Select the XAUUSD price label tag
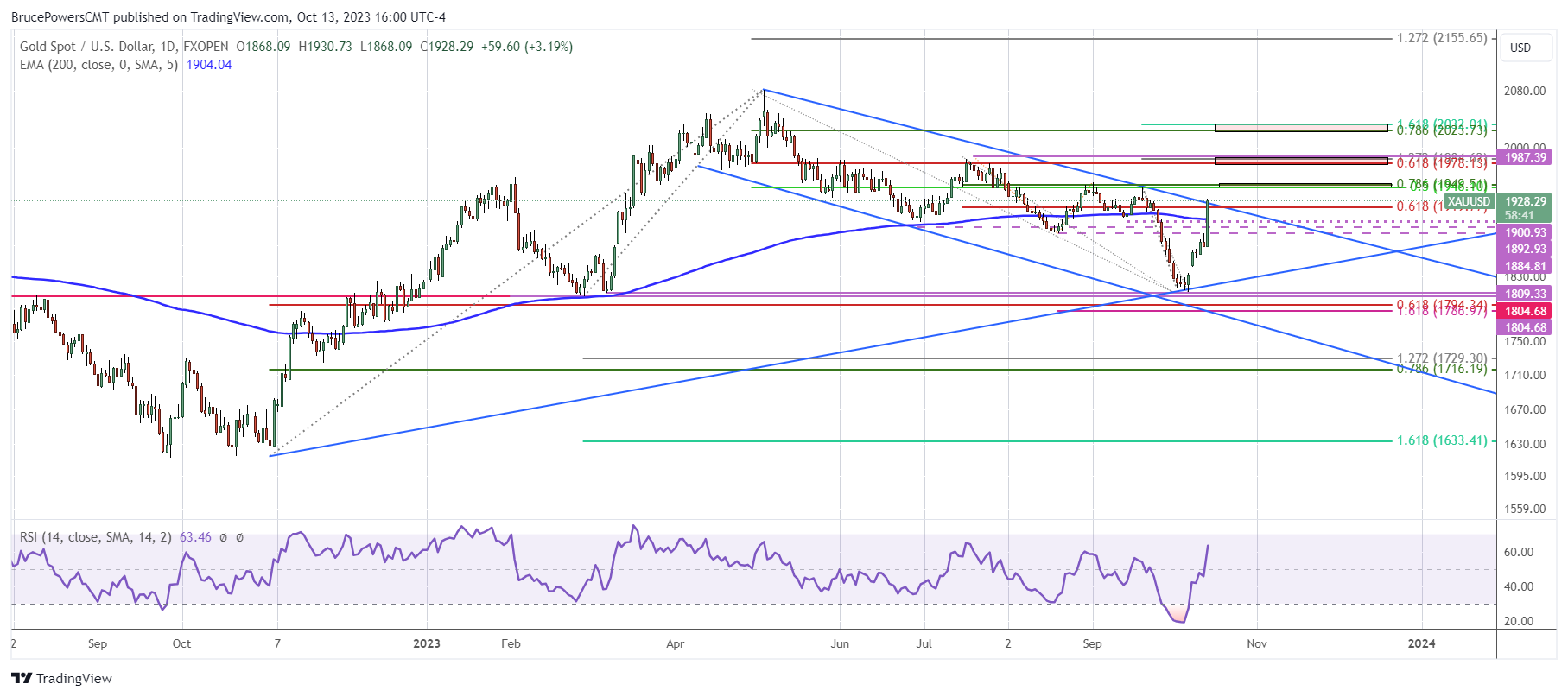This screenshot has width=1568, height=697. click(1470, 201)
